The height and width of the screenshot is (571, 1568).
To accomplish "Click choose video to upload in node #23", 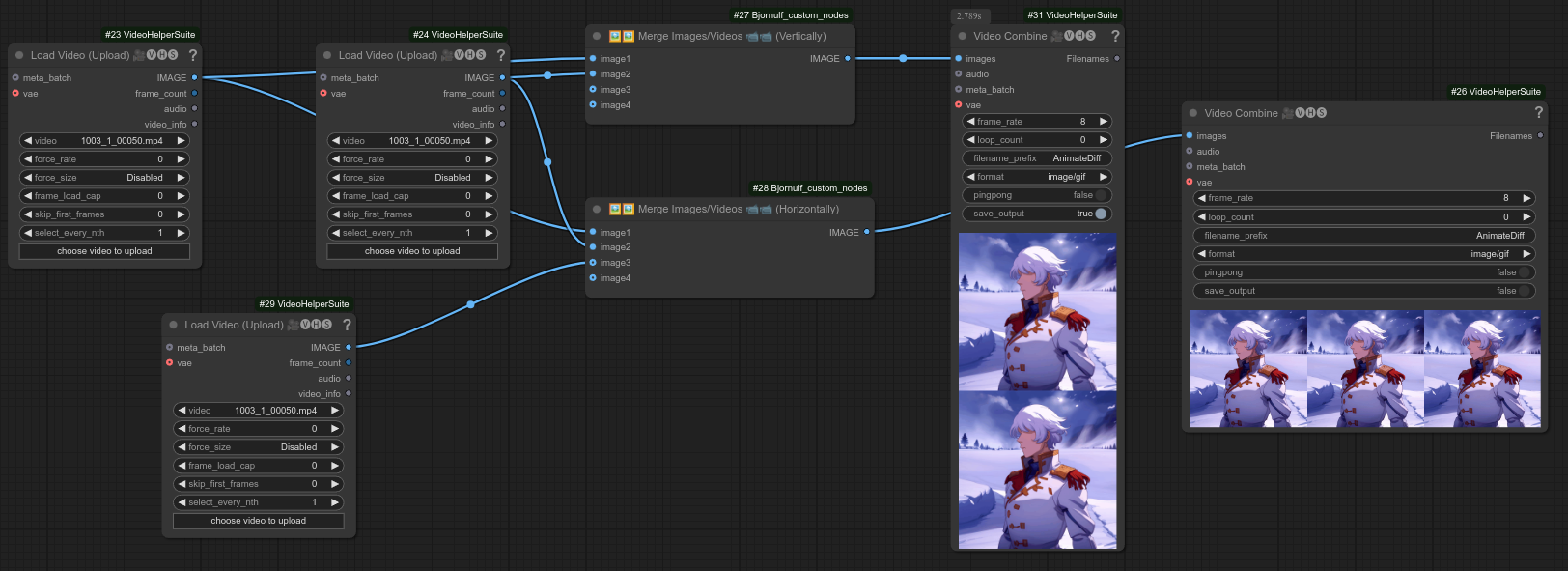I will click(104, 251).
